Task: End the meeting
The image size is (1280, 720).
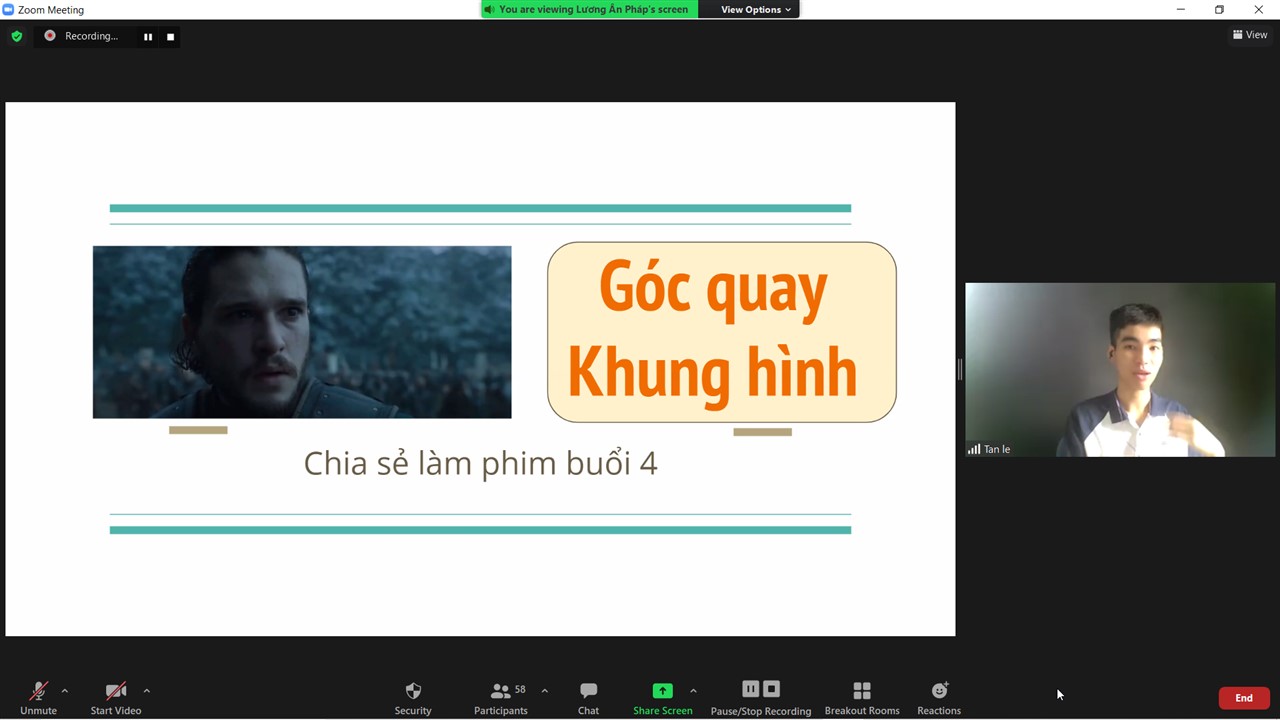Action: point(1244,698)
